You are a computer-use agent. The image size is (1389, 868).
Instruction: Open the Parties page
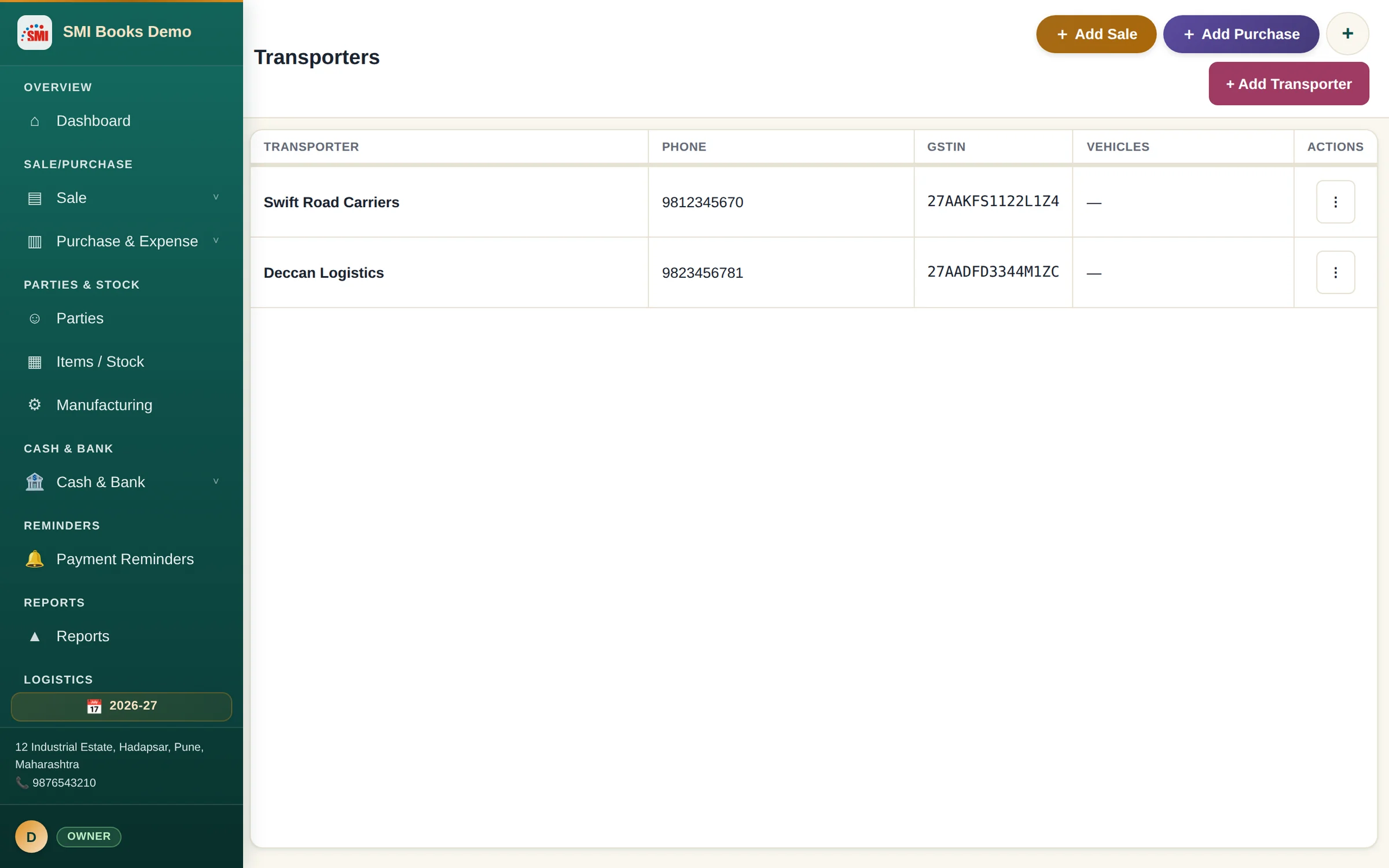[122, 318]
